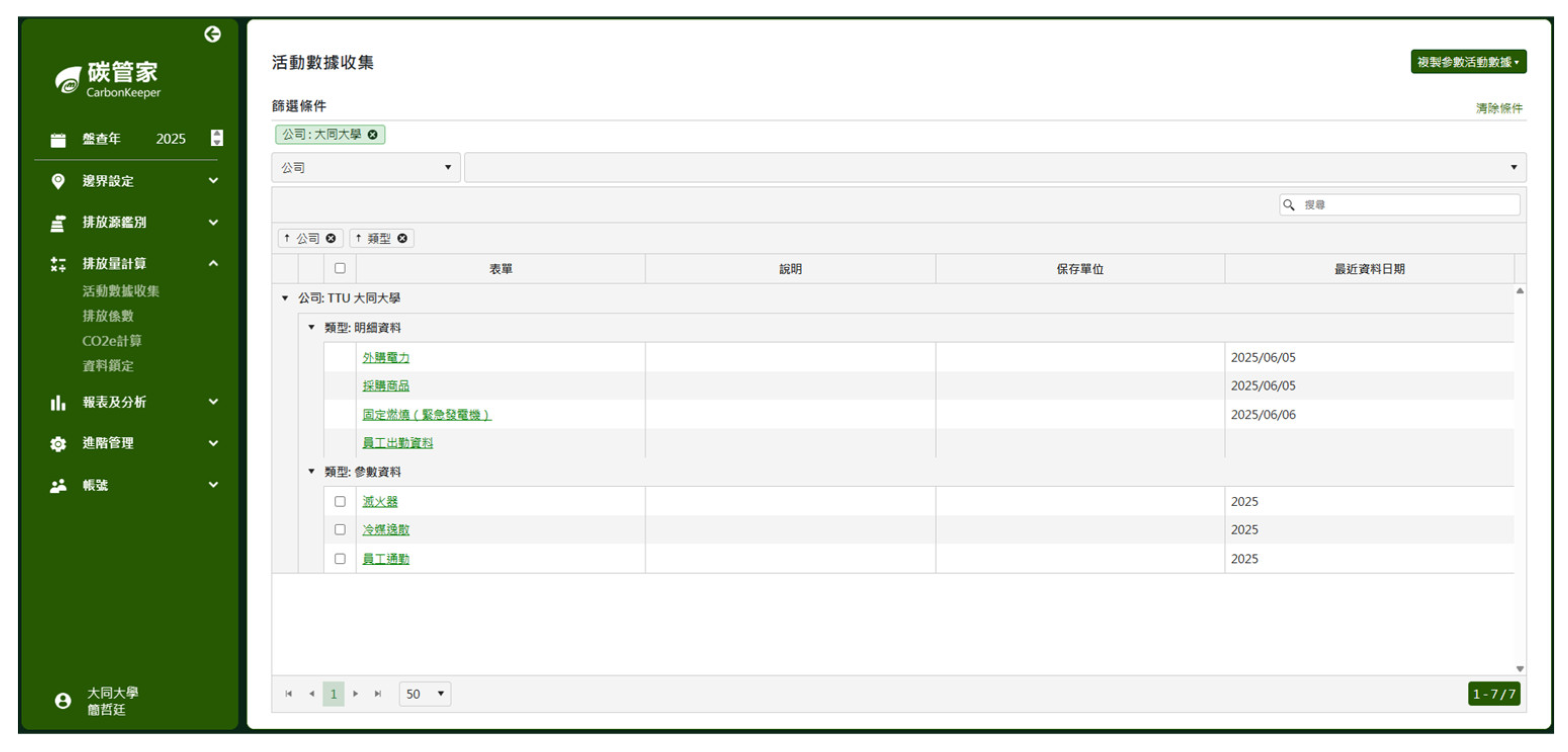
Task: Open 排放係數 submenu item
Action: (108, 315)
